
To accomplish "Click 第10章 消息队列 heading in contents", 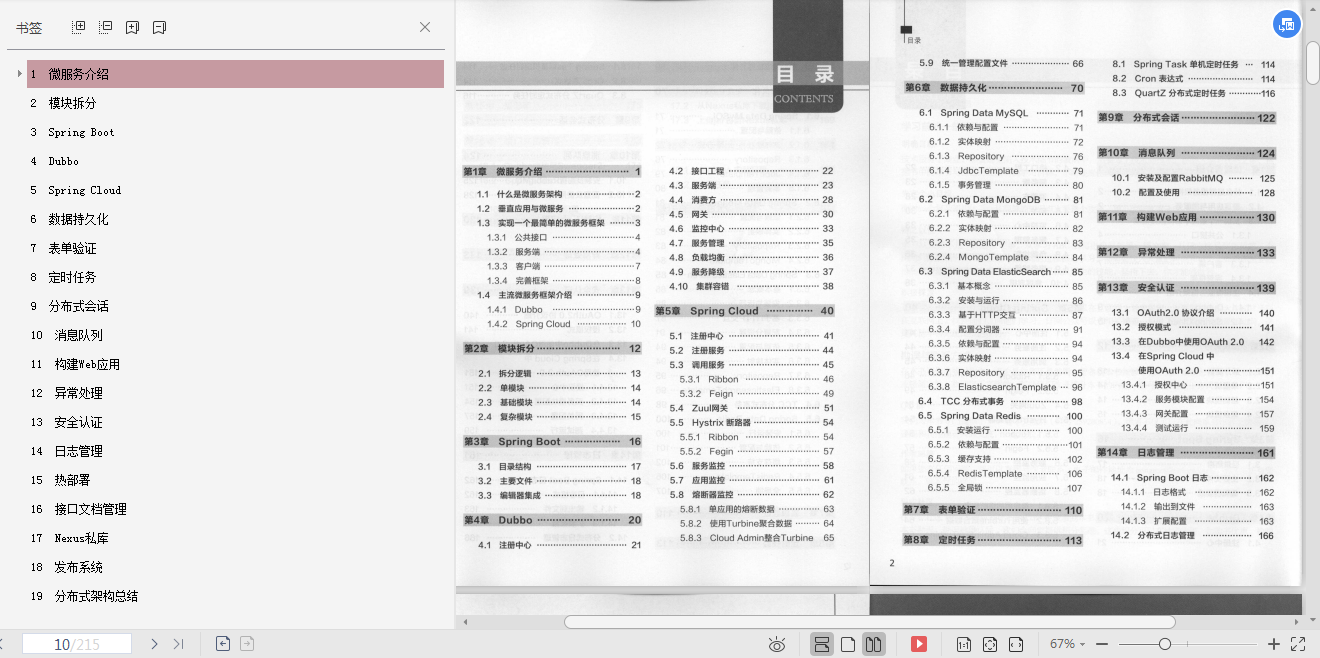I will tap(1187, 153).
